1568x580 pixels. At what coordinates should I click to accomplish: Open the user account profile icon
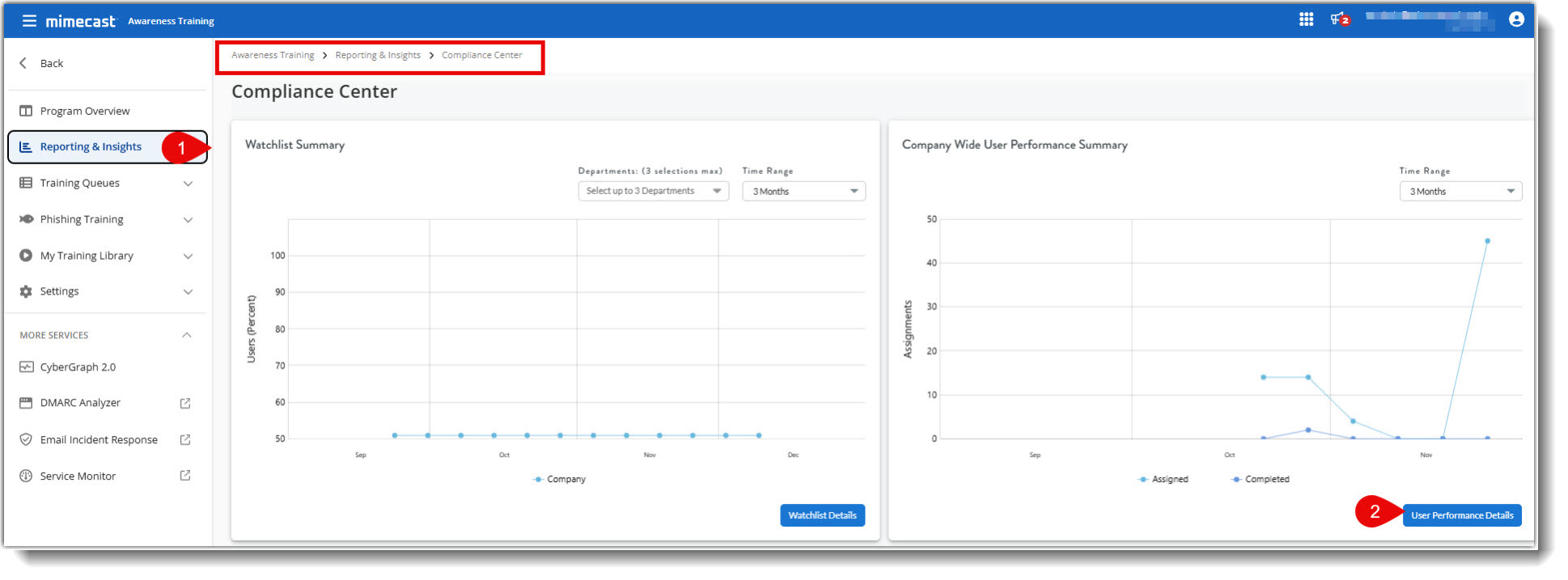(x=1516, y=19)
